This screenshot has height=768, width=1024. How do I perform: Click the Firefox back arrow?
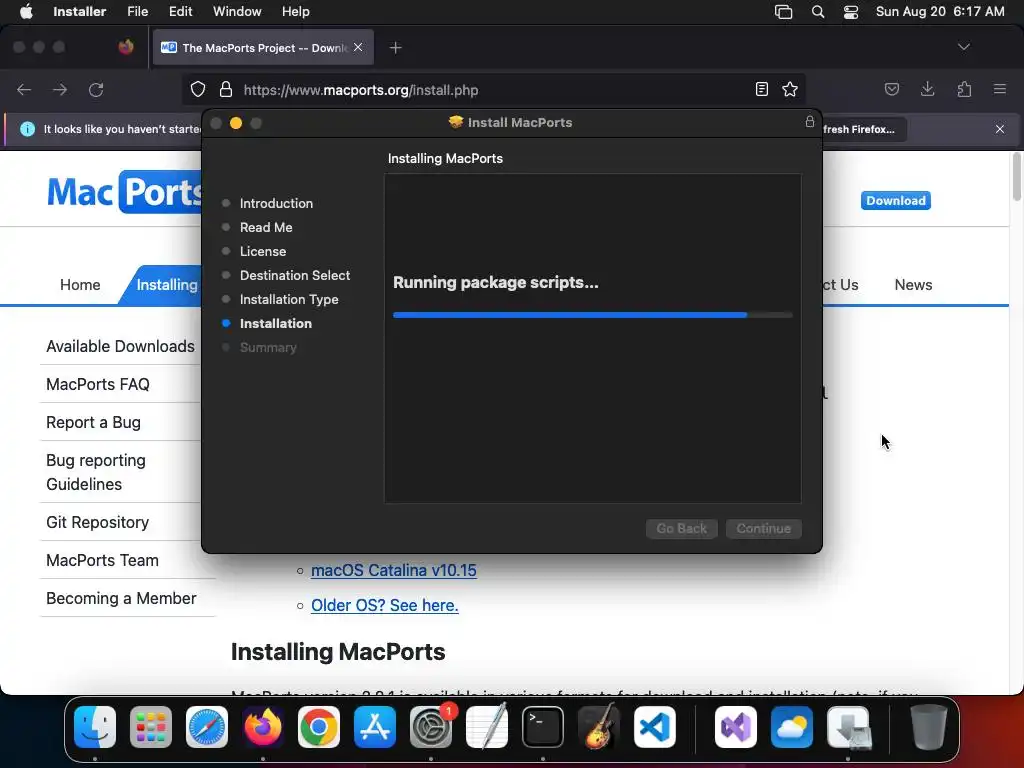click(24, 89)
